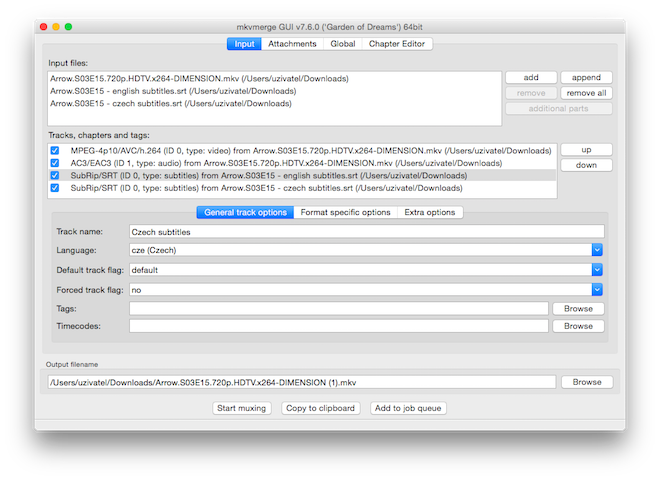
Task: Select the General track options tab
Action: tap(245, 212)
